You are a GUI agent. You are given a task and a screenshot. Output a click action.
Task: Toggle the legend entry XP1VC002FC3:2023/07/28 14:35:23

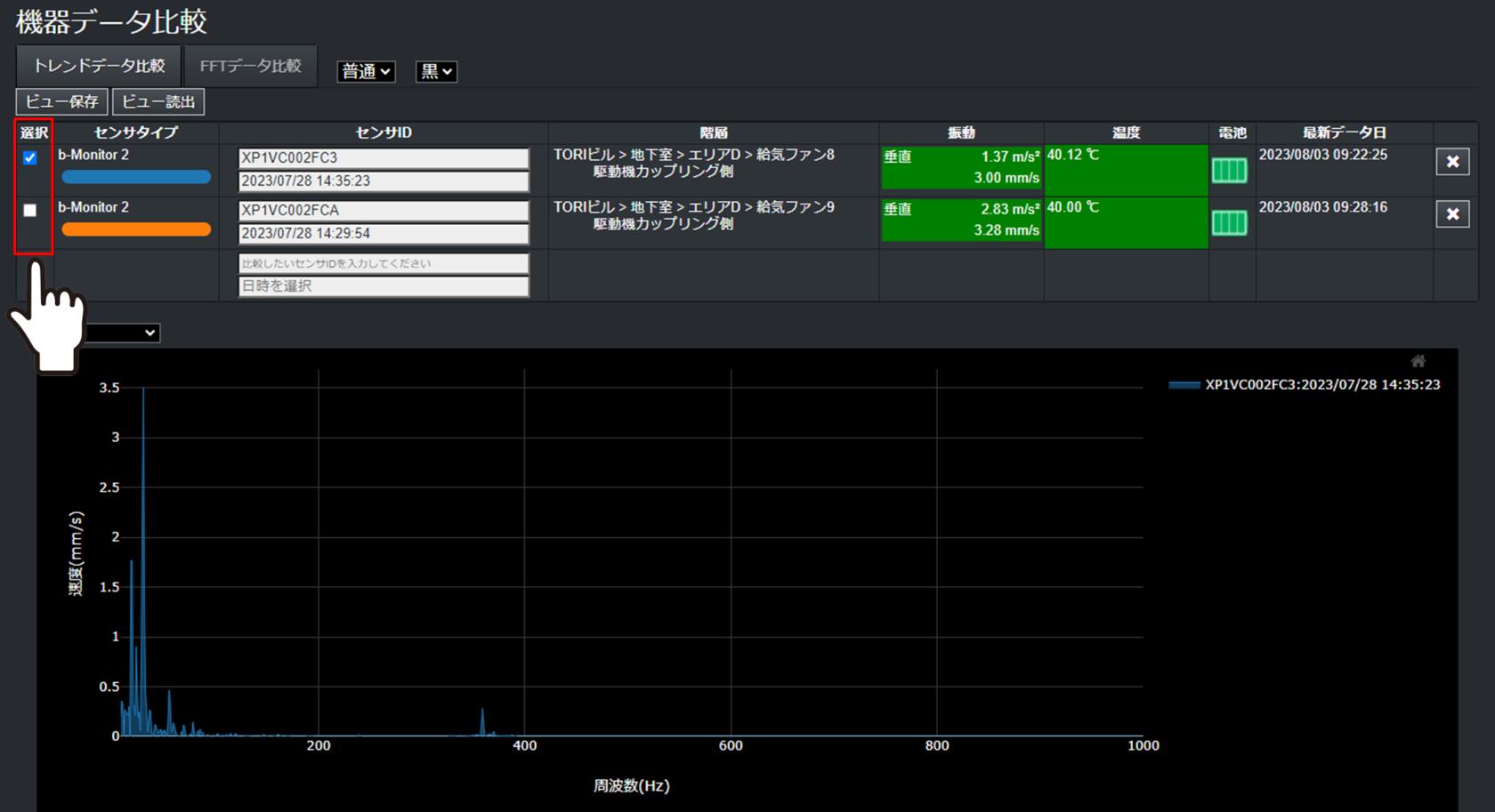click(1305, 385)
